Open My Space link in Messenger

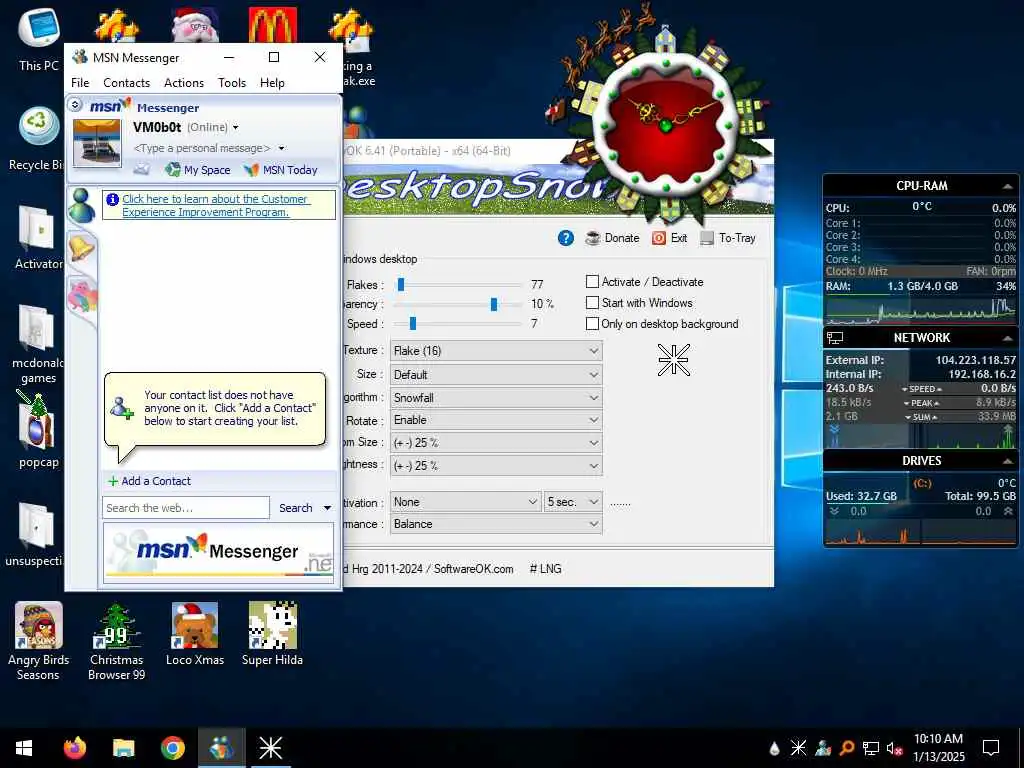[x=198, y=170]
